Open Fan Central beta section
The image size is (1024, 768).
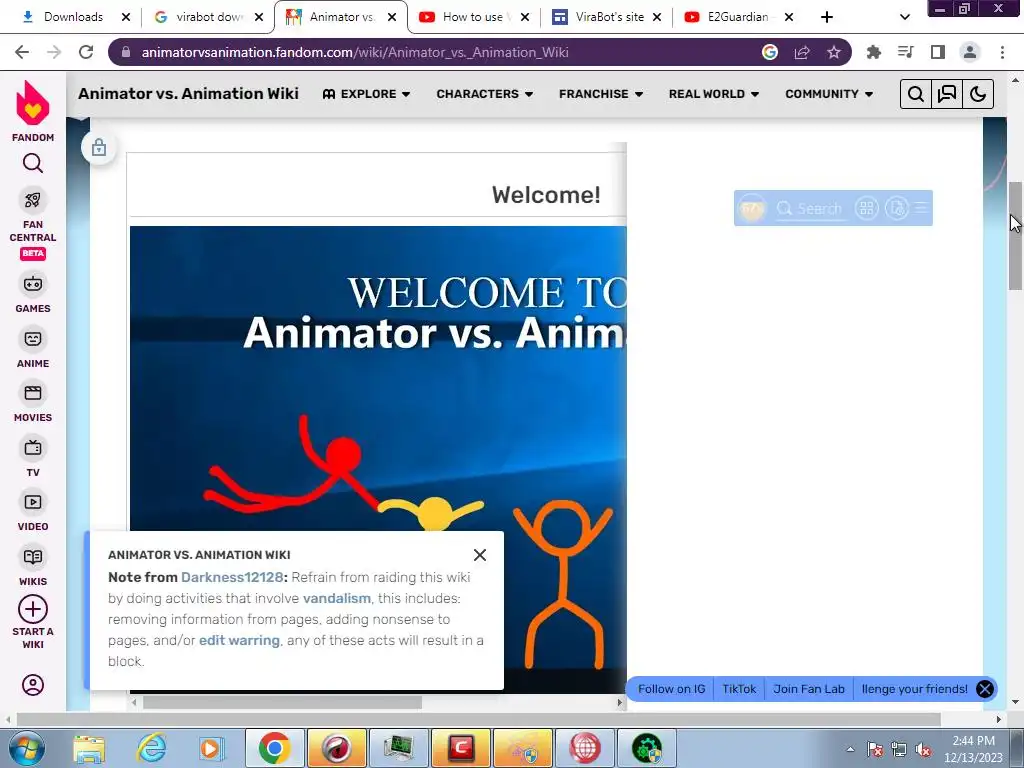pos(33,224)
